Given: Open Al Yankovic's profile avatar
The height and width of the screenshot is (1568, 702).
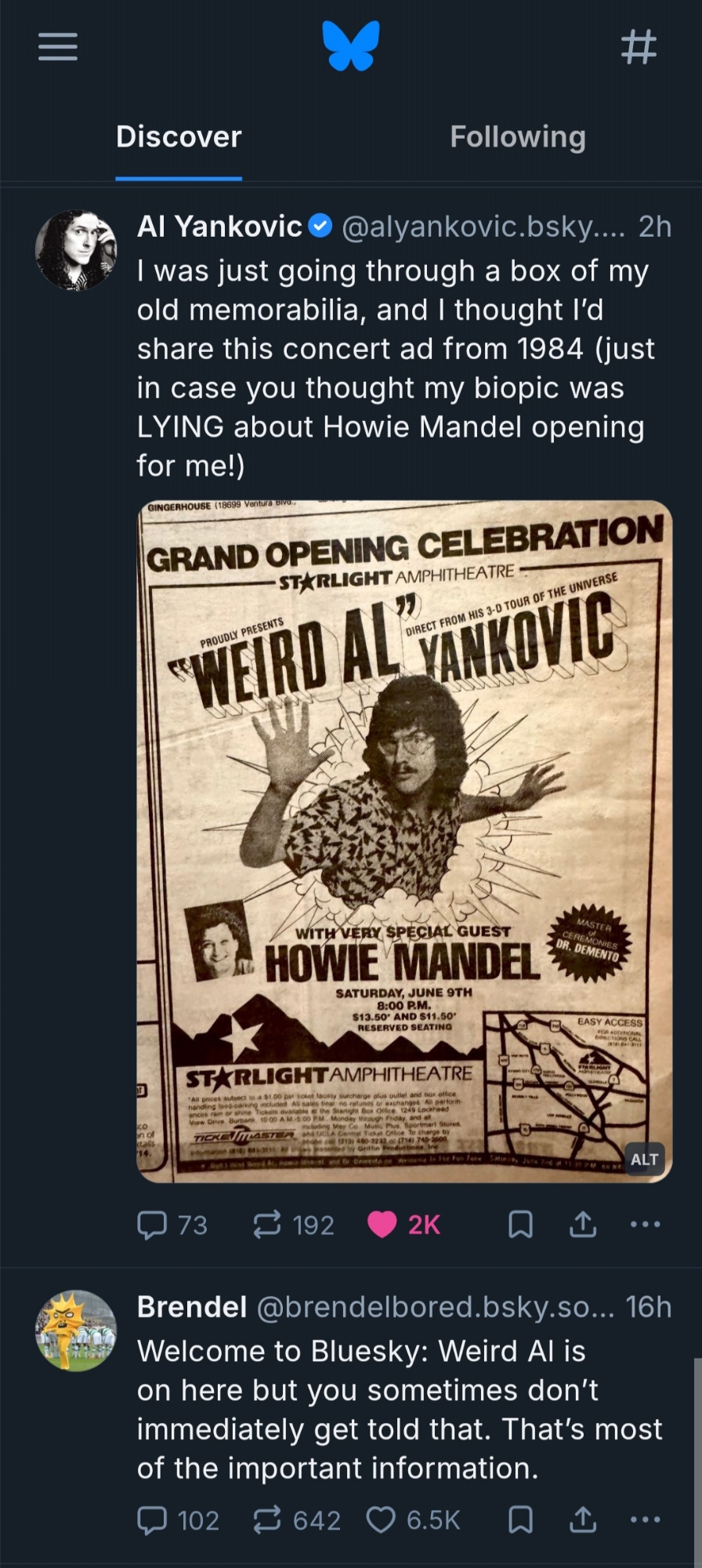Looking at the screenshot, I should [76, 251].
